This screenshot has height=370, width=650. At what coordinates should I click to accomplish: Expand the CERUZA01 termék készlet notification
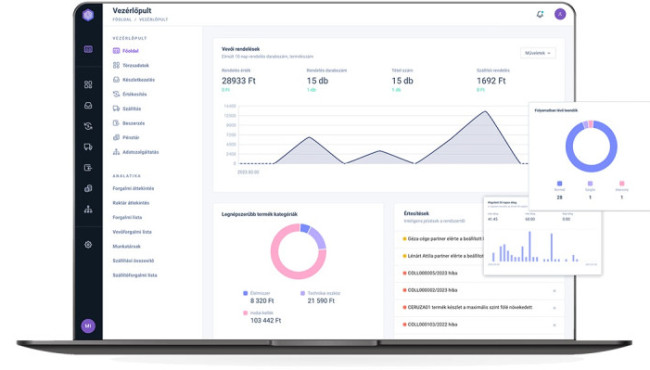click(479, 307)
